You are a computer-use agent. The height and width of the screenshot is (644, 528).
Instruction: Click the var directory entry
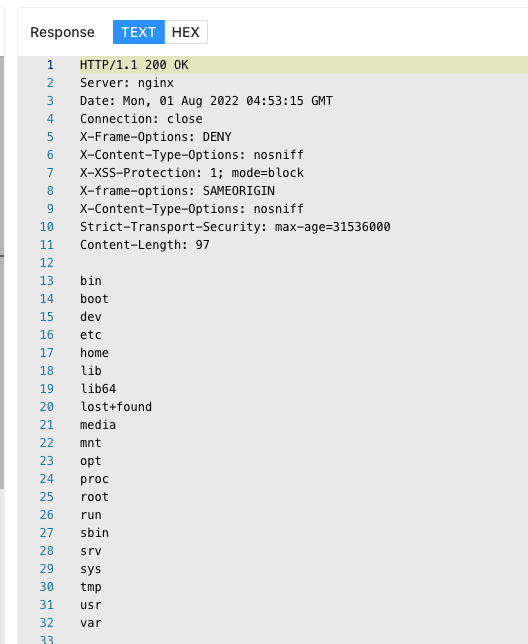tap(91, 623)
